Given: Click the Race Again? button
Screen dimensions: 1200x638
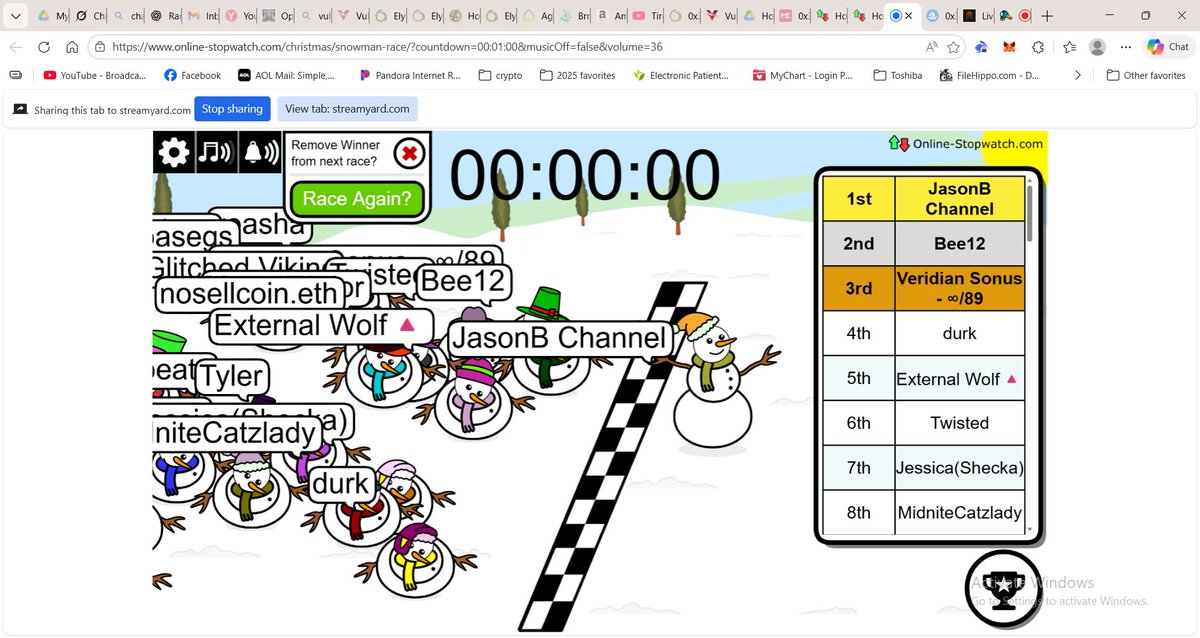Looking at the screenshot, I should [357, 198].
